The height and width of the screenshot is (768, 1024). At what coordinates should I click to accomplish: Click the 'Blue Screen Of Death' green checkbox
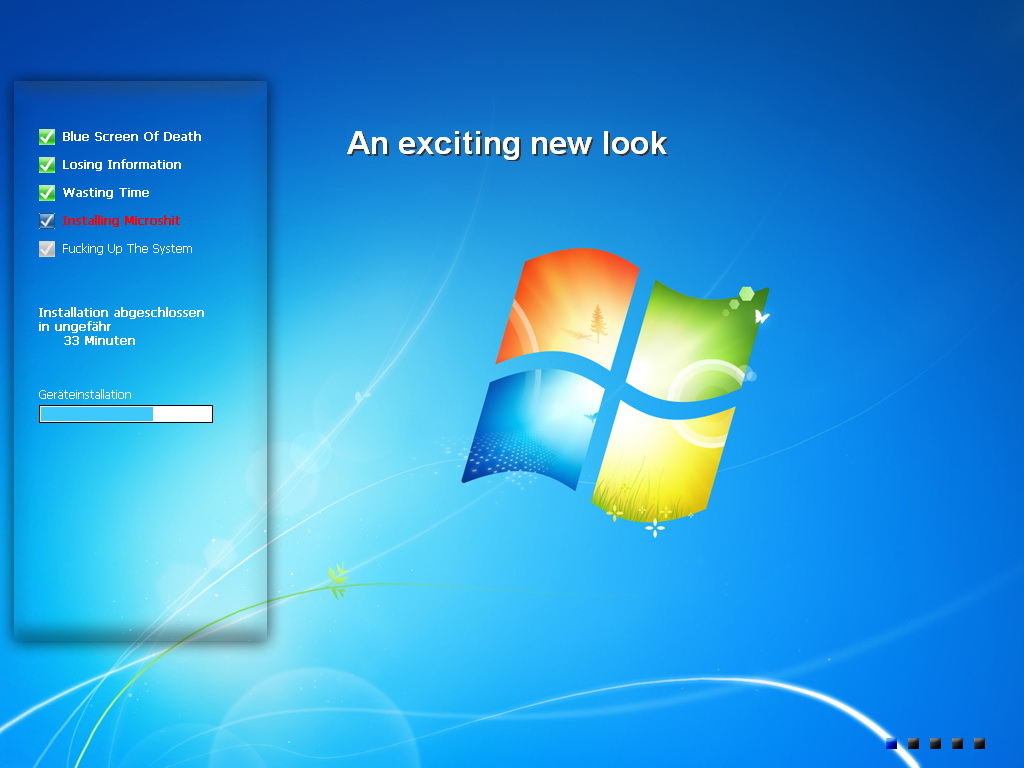click(47, 137)
